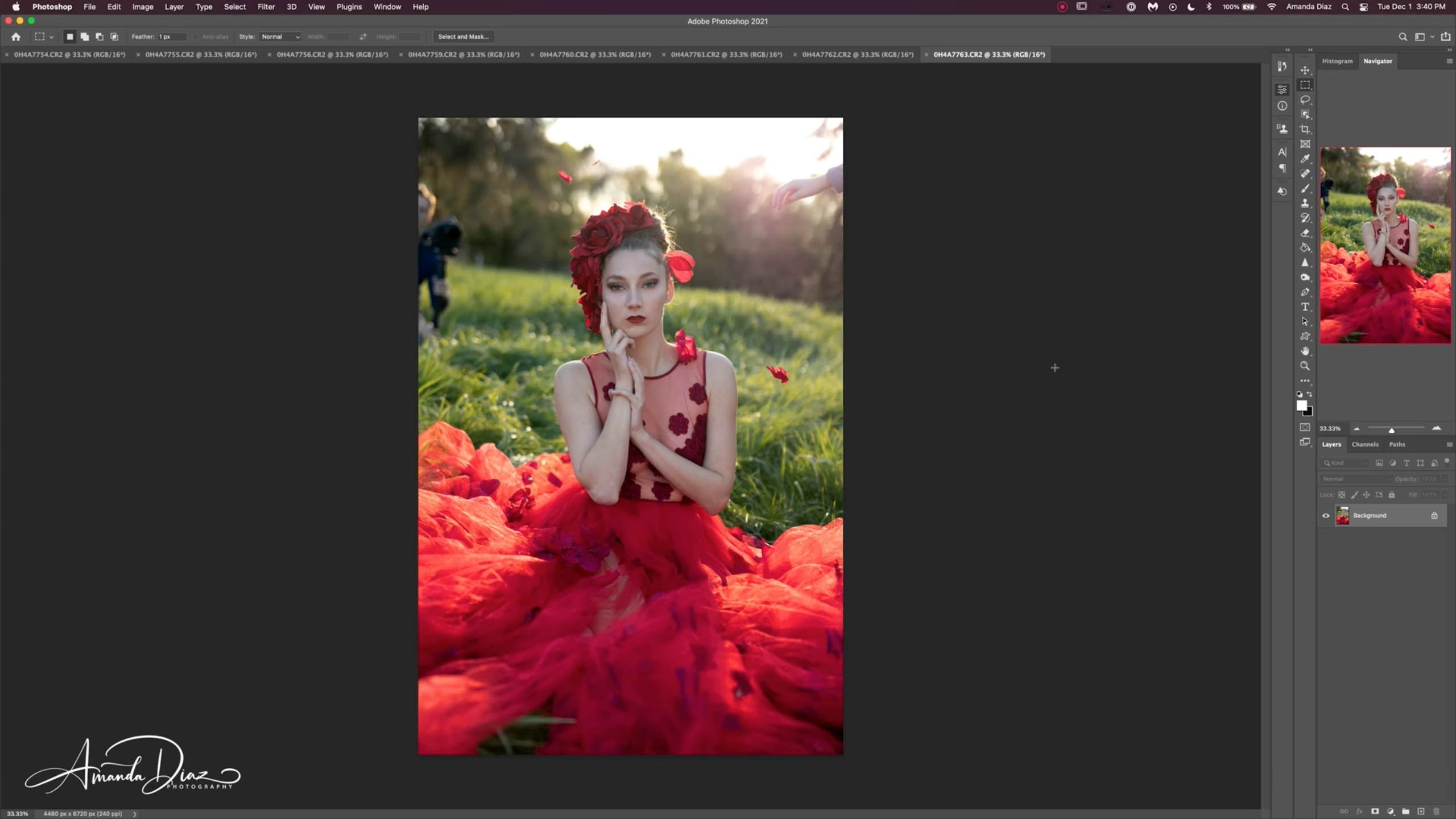Hide the Background layer with eye icon

[1326, 515]
